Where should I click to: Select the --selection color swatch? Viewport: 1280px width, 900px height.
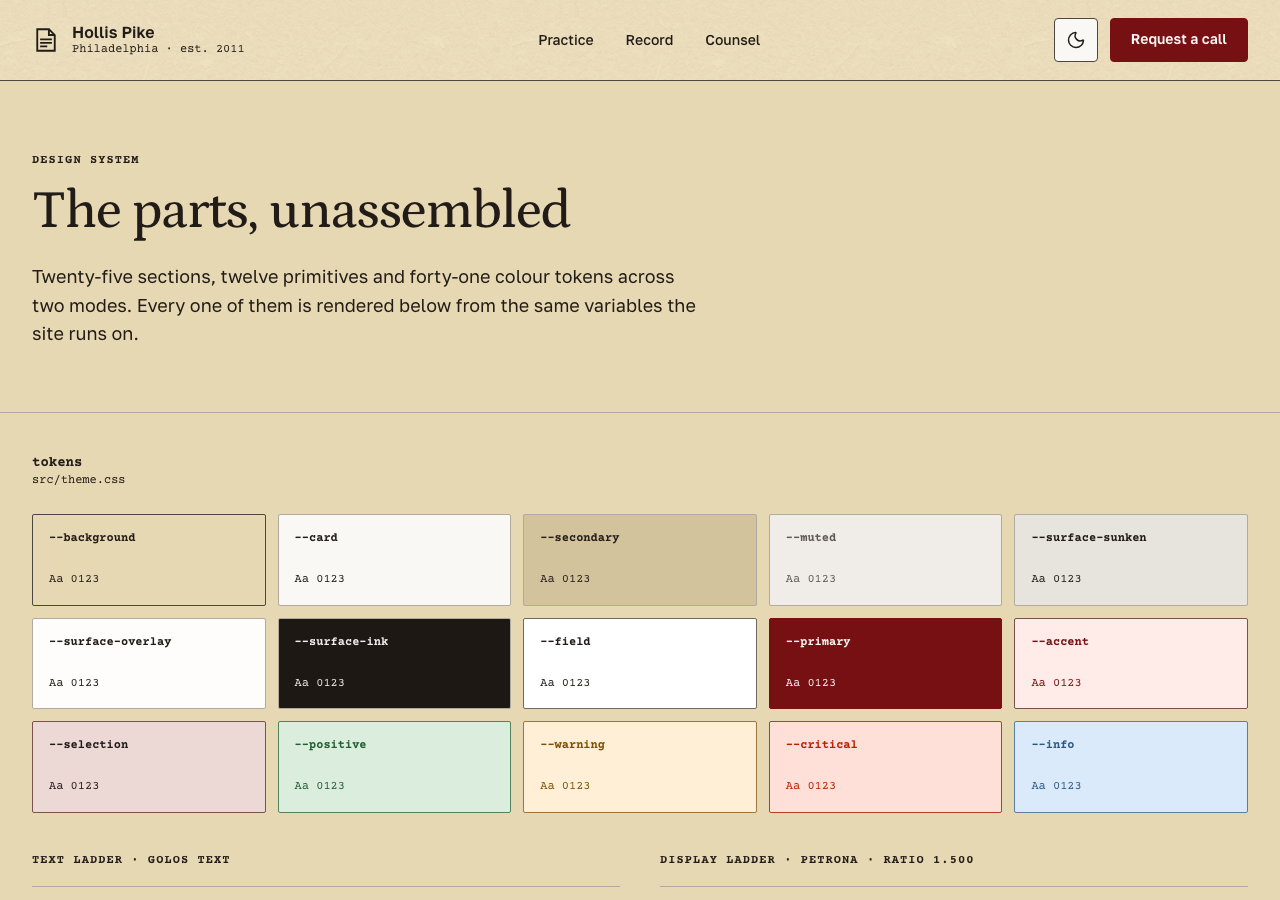point(149,767)
